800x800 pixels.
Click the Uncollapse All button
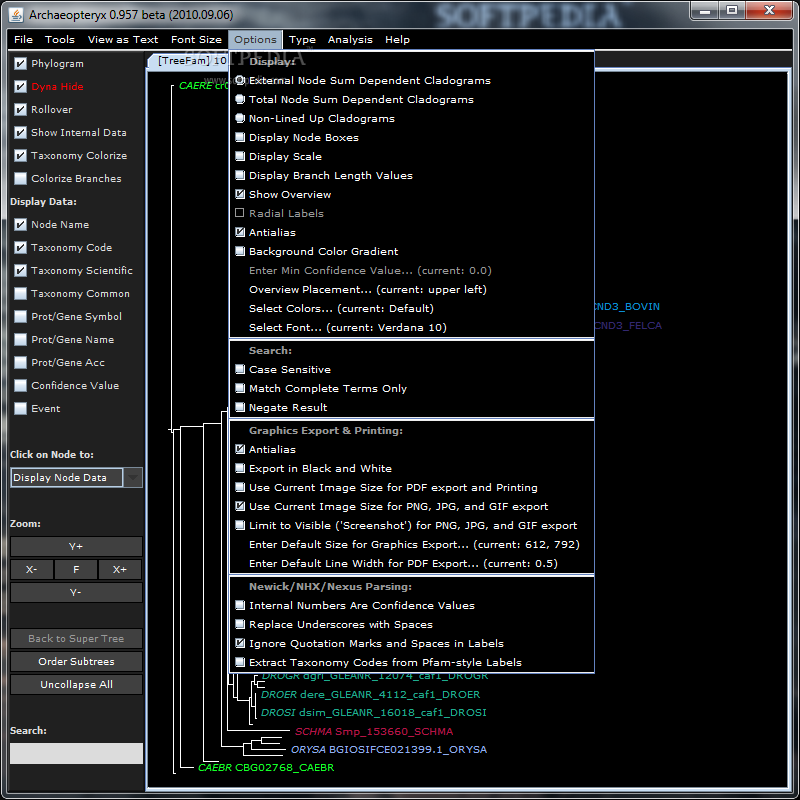(76, 684)
